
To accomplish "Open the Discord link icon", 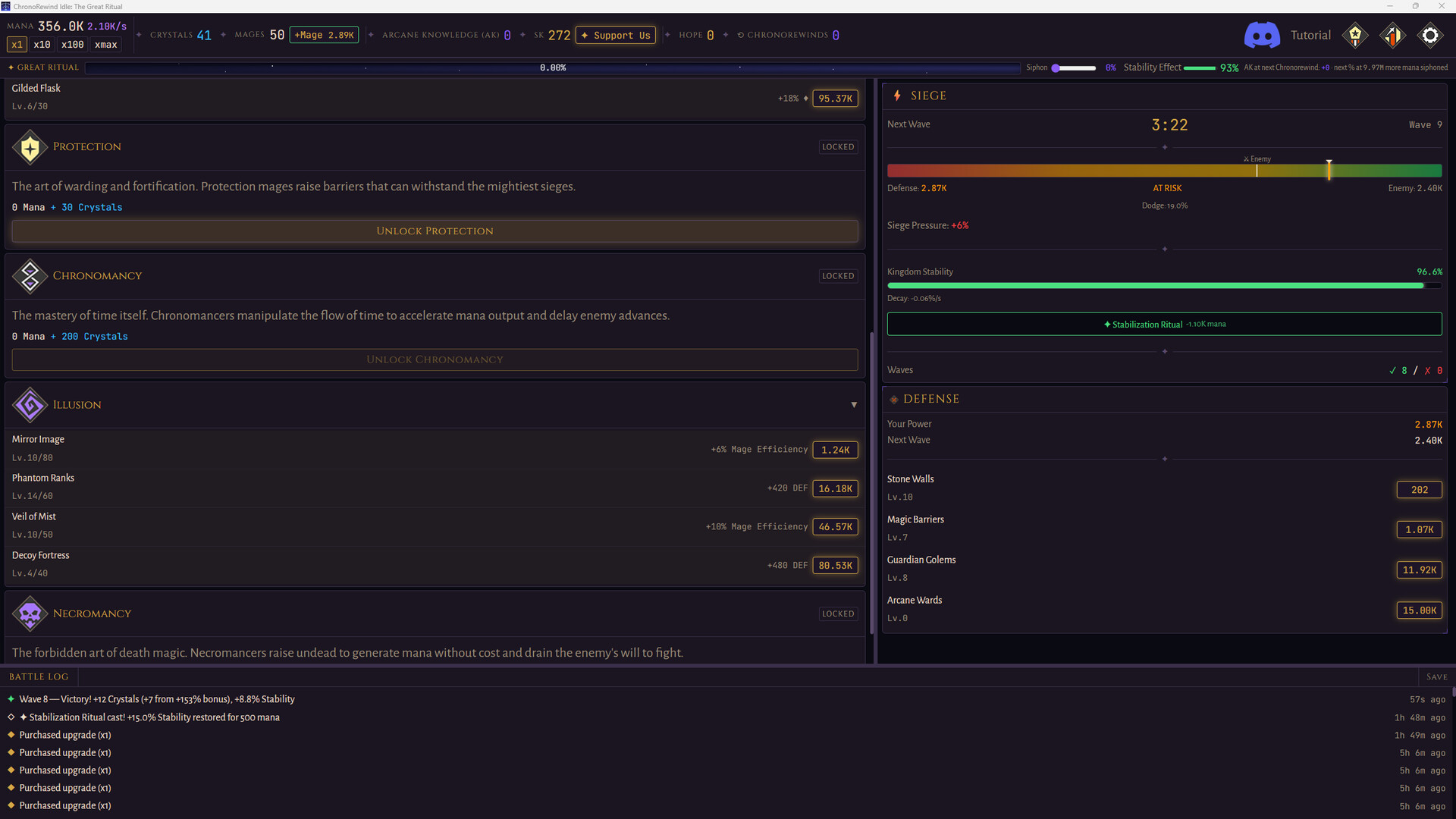I will [x=1262, y=35].
